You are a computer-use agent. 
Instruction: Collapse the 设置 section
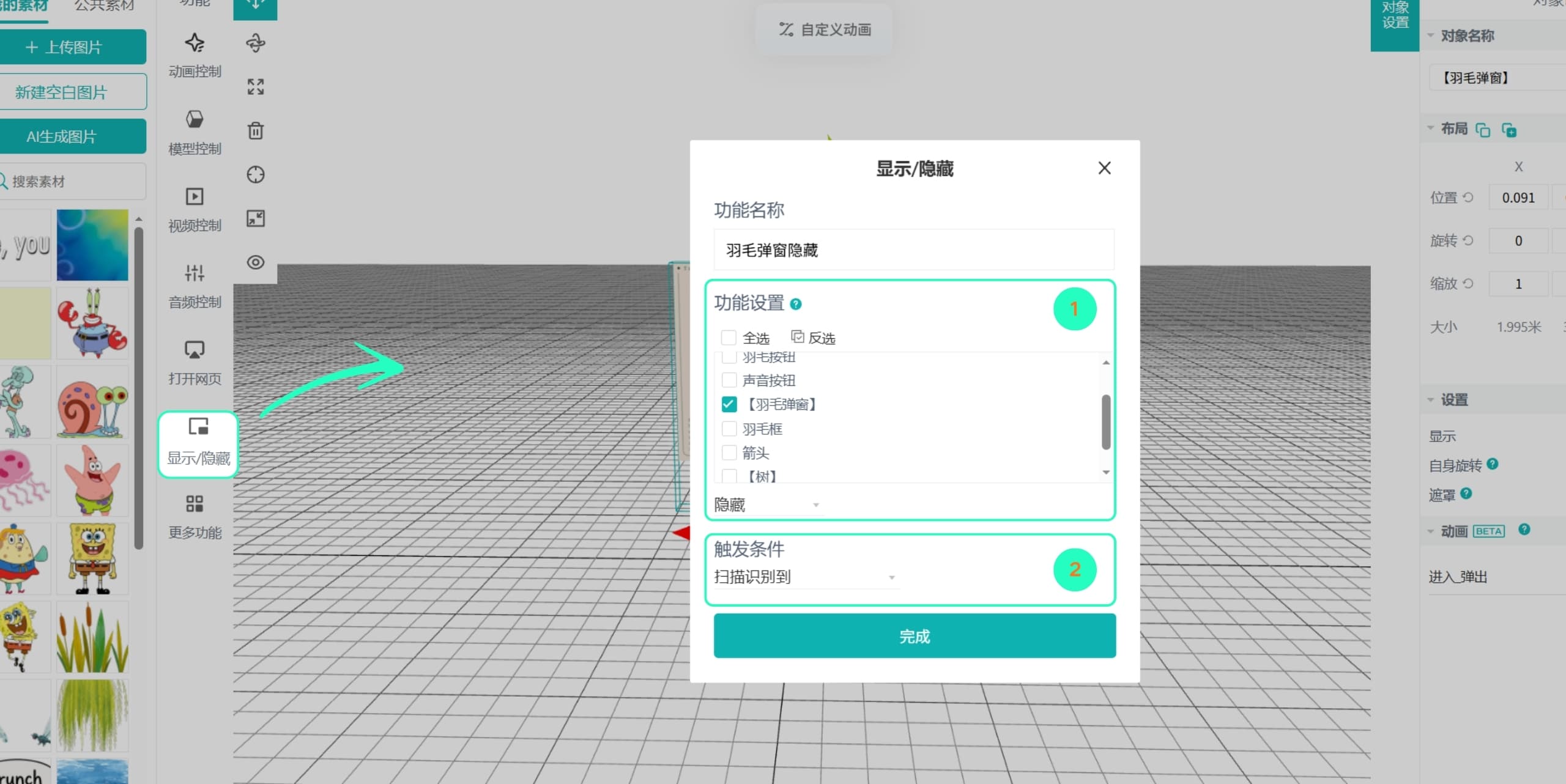click(1431, 399)
